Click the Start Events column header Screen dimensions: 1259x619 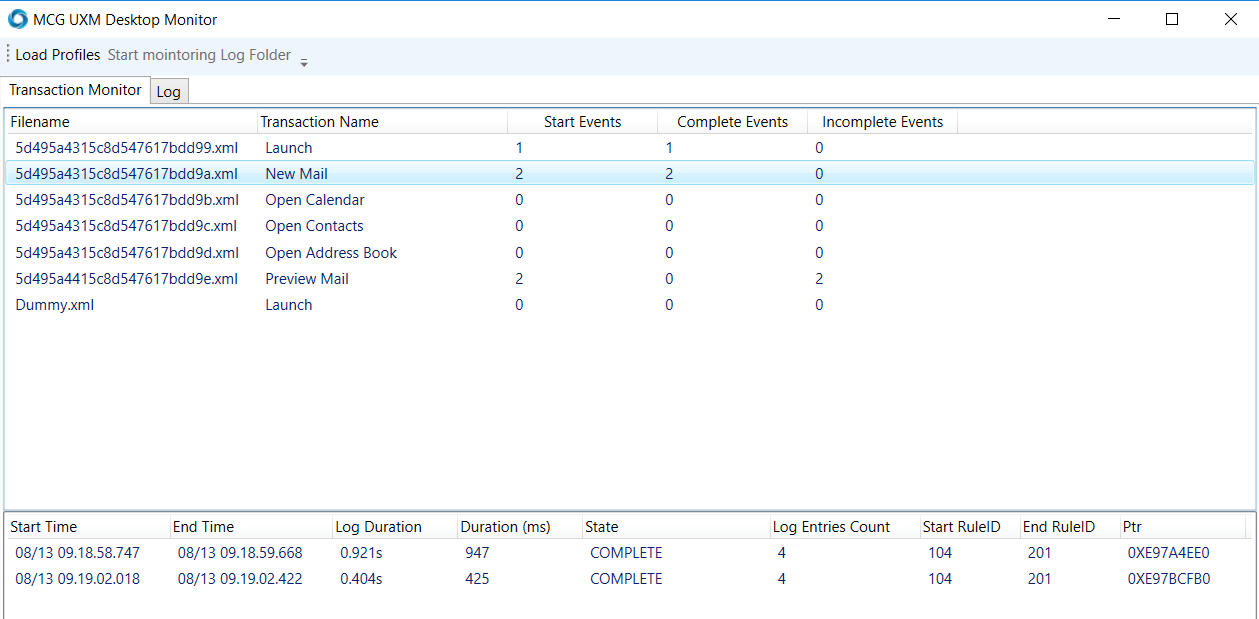[582, 122]
